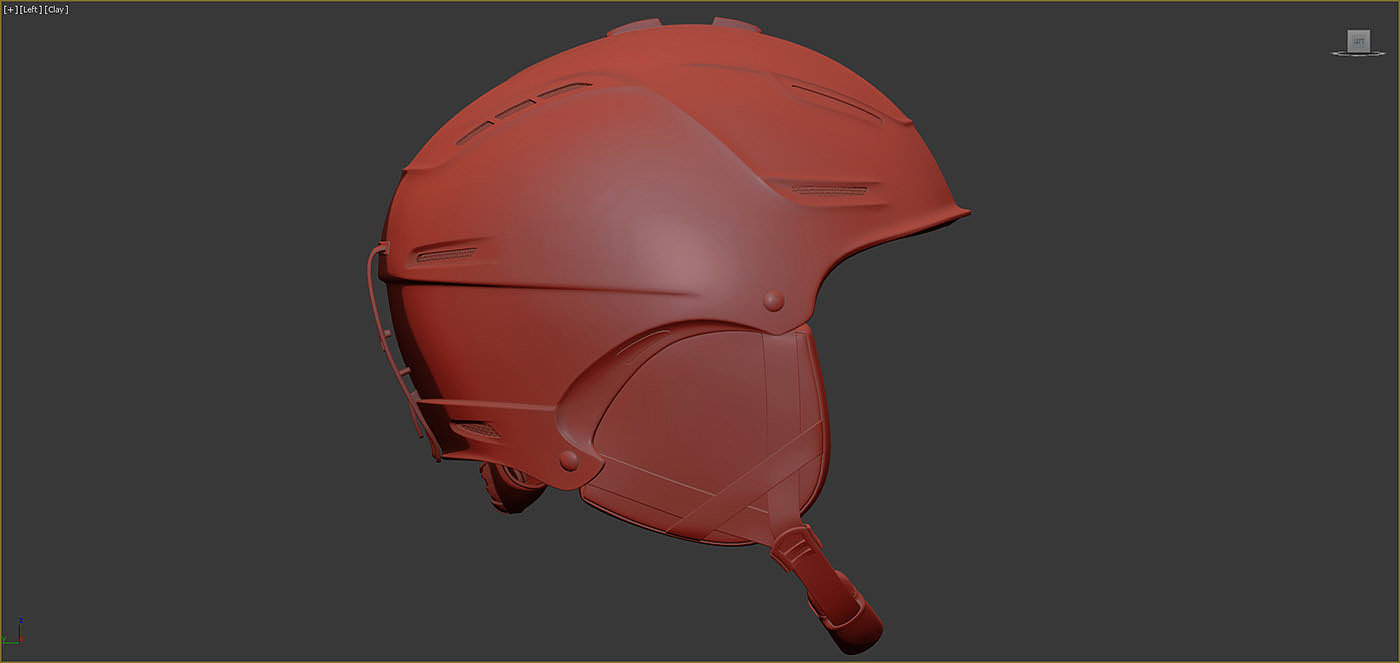Click the ViewCube LEFT face
1400x663 pixels.
click(1357, 41)
